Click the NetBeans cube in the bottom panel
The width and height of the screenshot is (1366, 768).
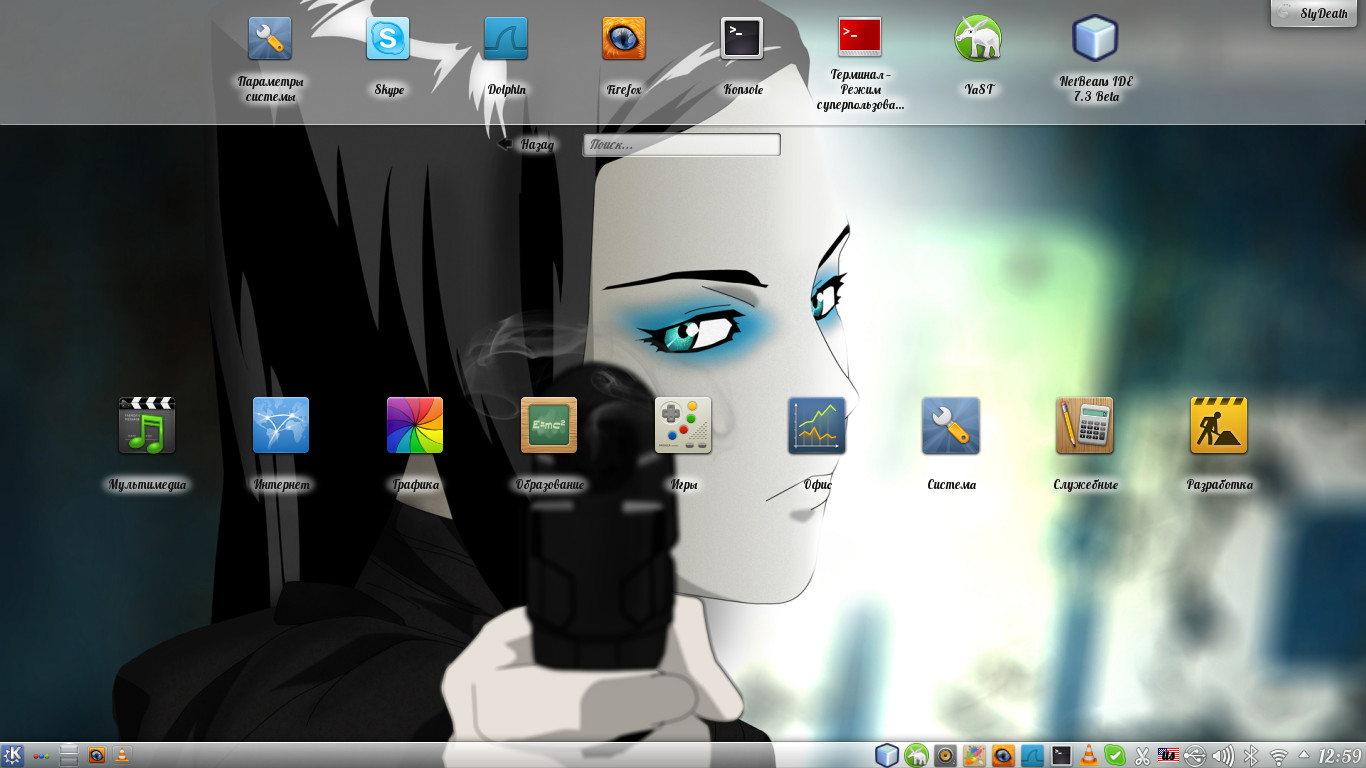[x=887, y=755]
